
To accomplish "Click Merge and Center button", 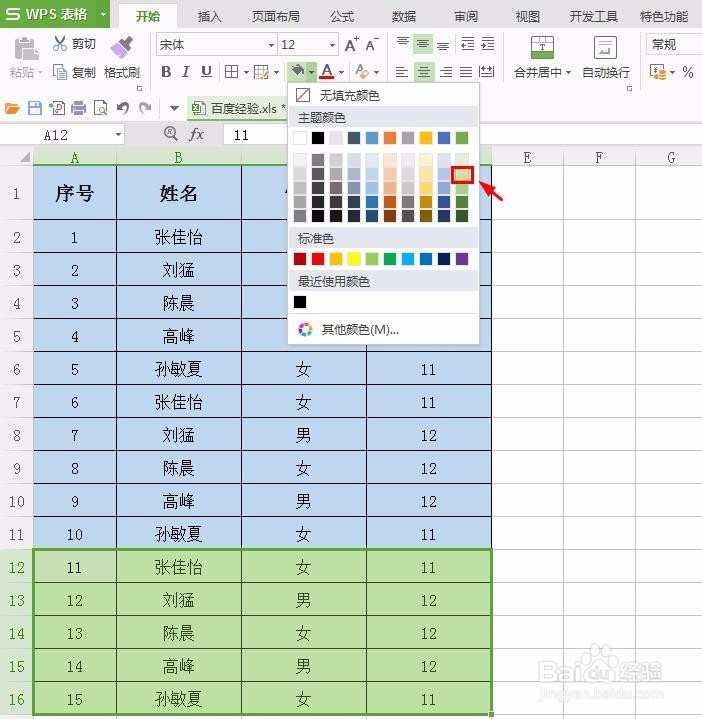I will (542, 57).
